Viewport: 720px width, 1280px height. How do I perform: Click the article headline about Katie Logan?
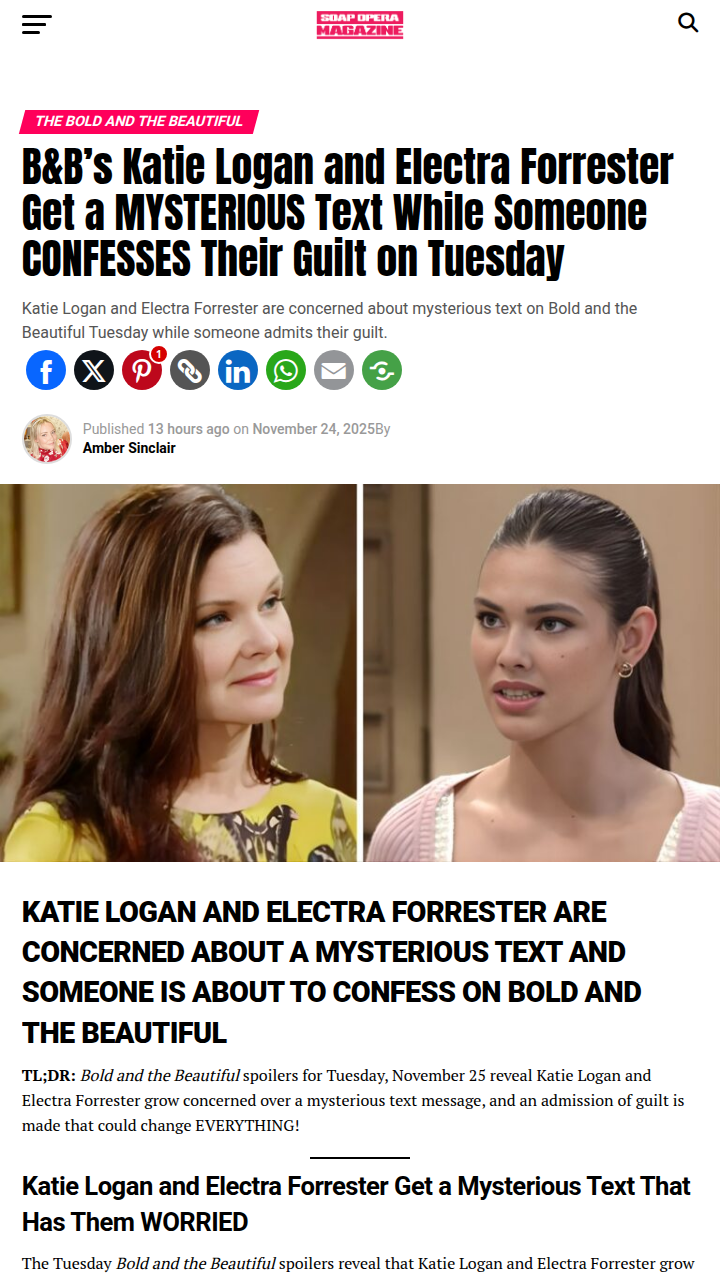[x=348, y=213]
